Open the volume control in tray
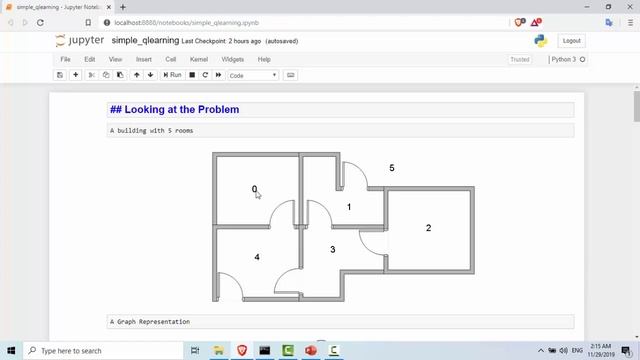This screenshot has width=640, height=360. (564, 351)
